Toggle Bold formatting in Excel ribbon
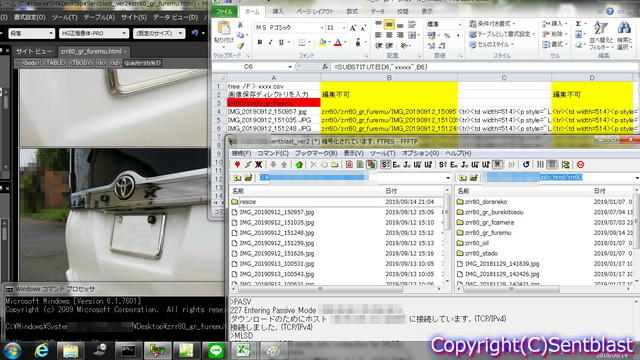This screenshot has width=640, height=360. click(x=260, y=42)
